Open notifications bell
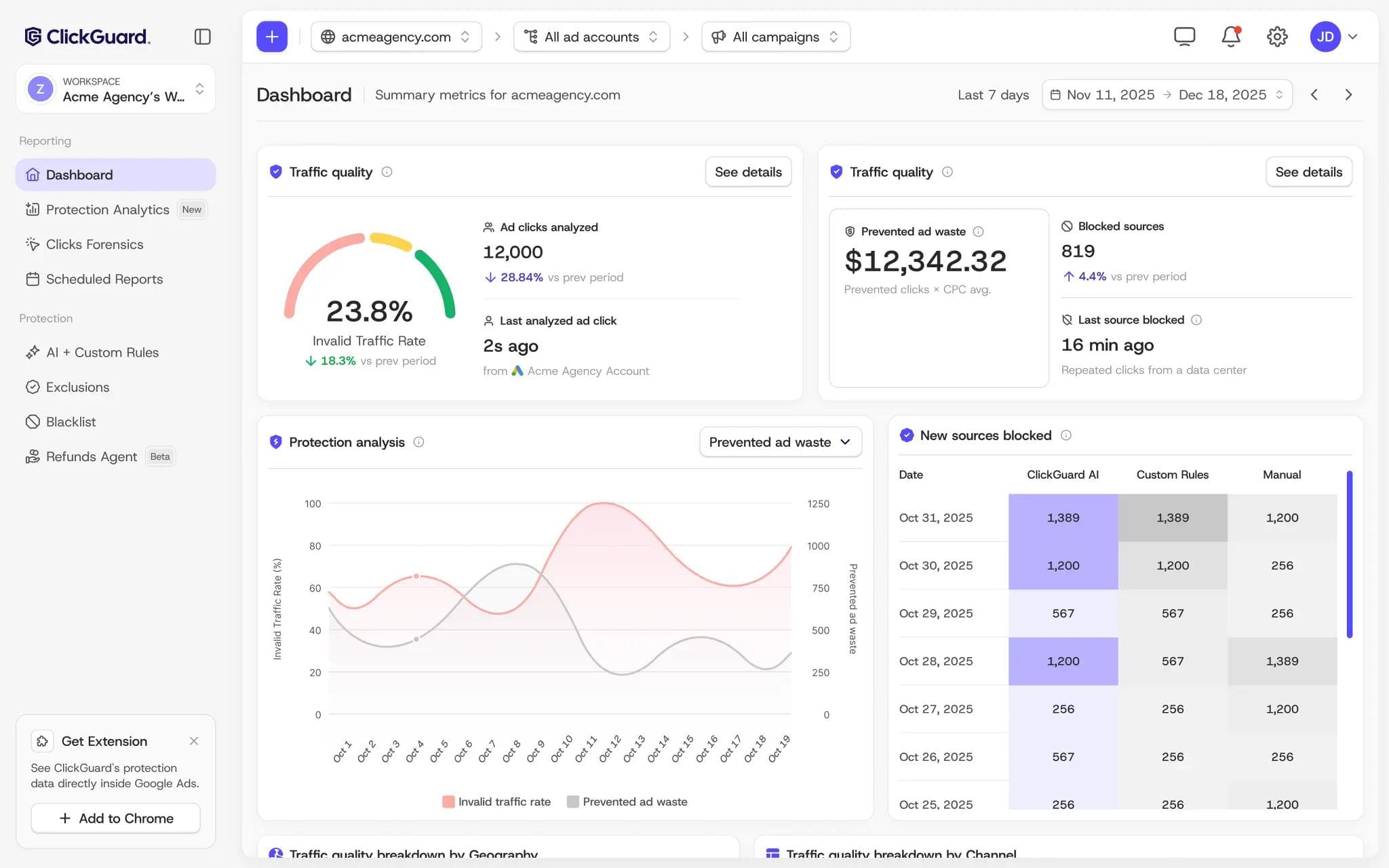This screenshot has width=1389, height=868. tap(1231, 37)
